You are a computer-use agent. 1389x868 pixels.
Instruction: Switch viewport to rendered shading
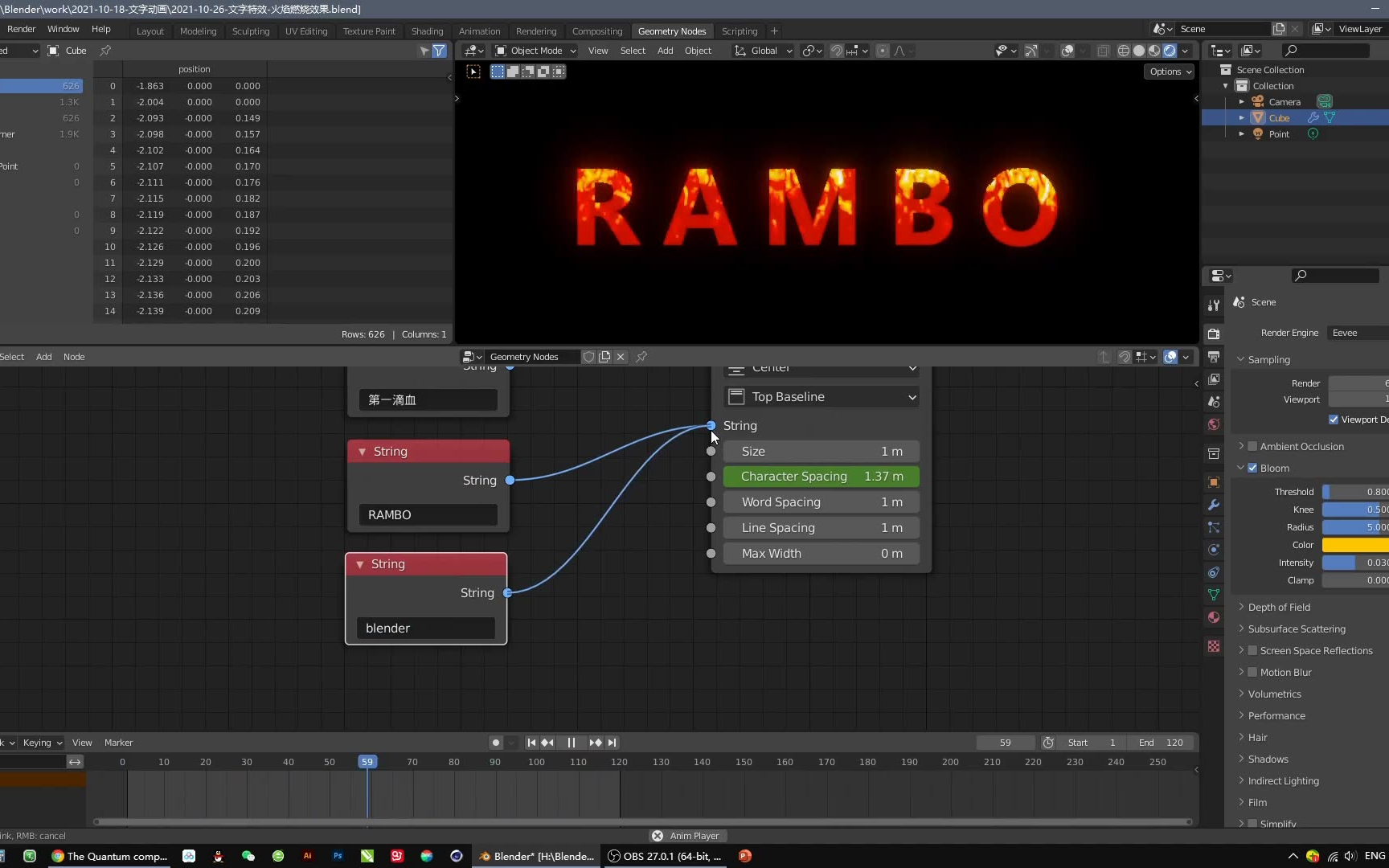1170,51
